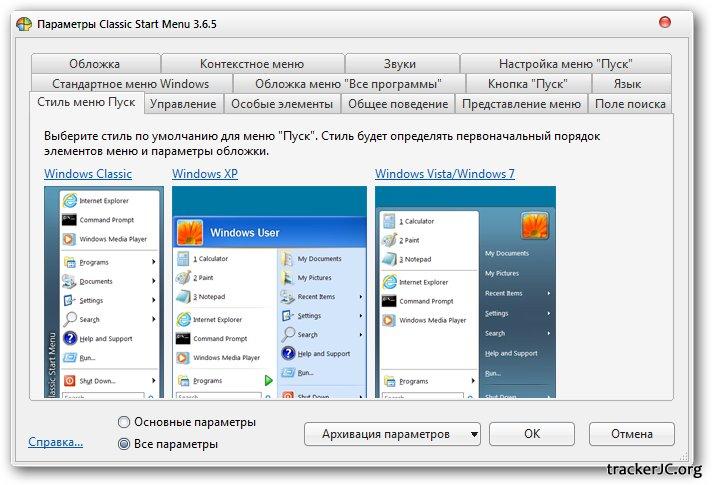Click the Classic Start Menu title bar icon

23,24
